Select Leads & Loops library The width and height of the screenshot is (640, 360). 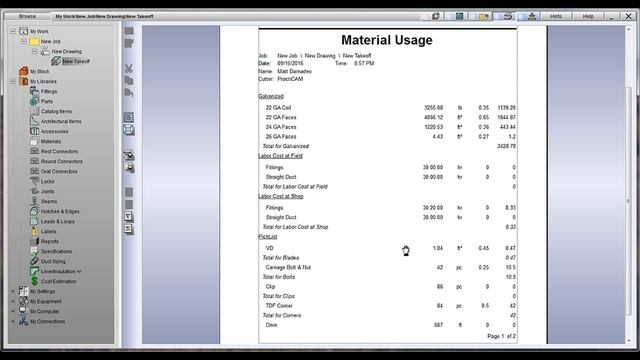click(57, 222)
